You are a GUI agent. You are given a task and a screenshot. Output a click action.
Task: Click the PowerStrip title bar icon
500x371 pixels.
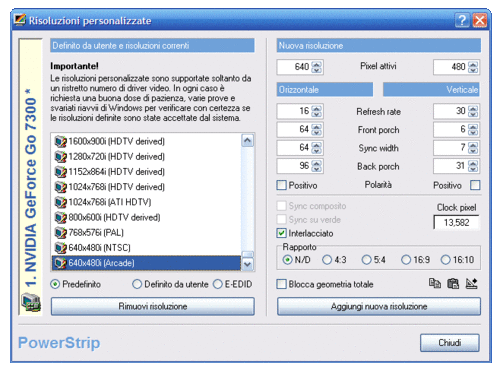coord(20,20)
